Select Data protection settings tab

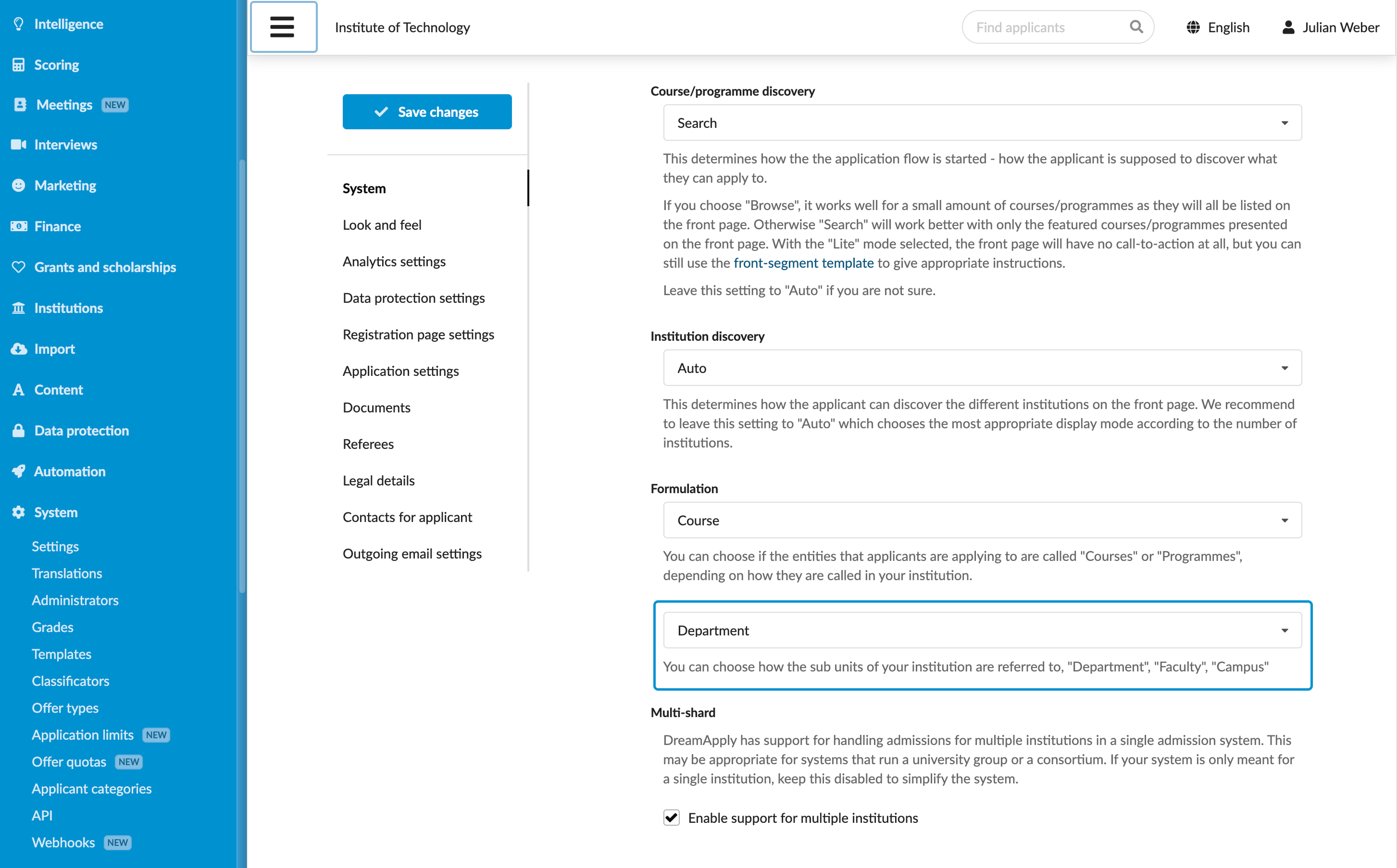coord(413,298)
